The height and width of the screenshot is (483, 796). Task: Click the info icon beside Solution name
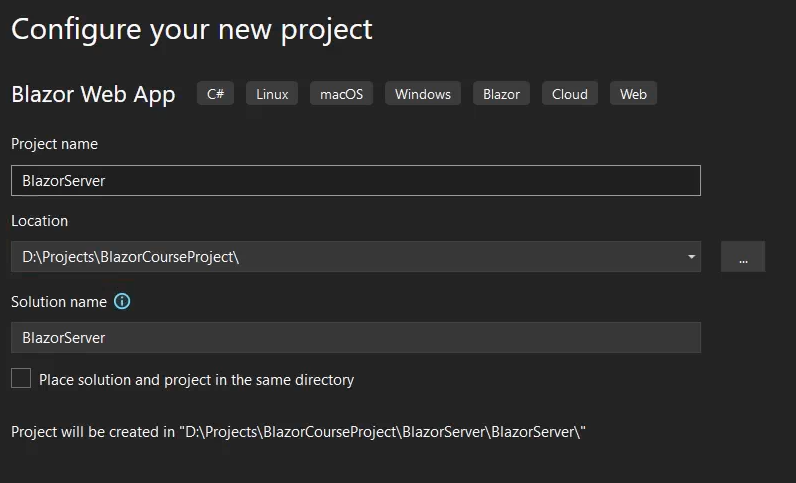point(122,301)
